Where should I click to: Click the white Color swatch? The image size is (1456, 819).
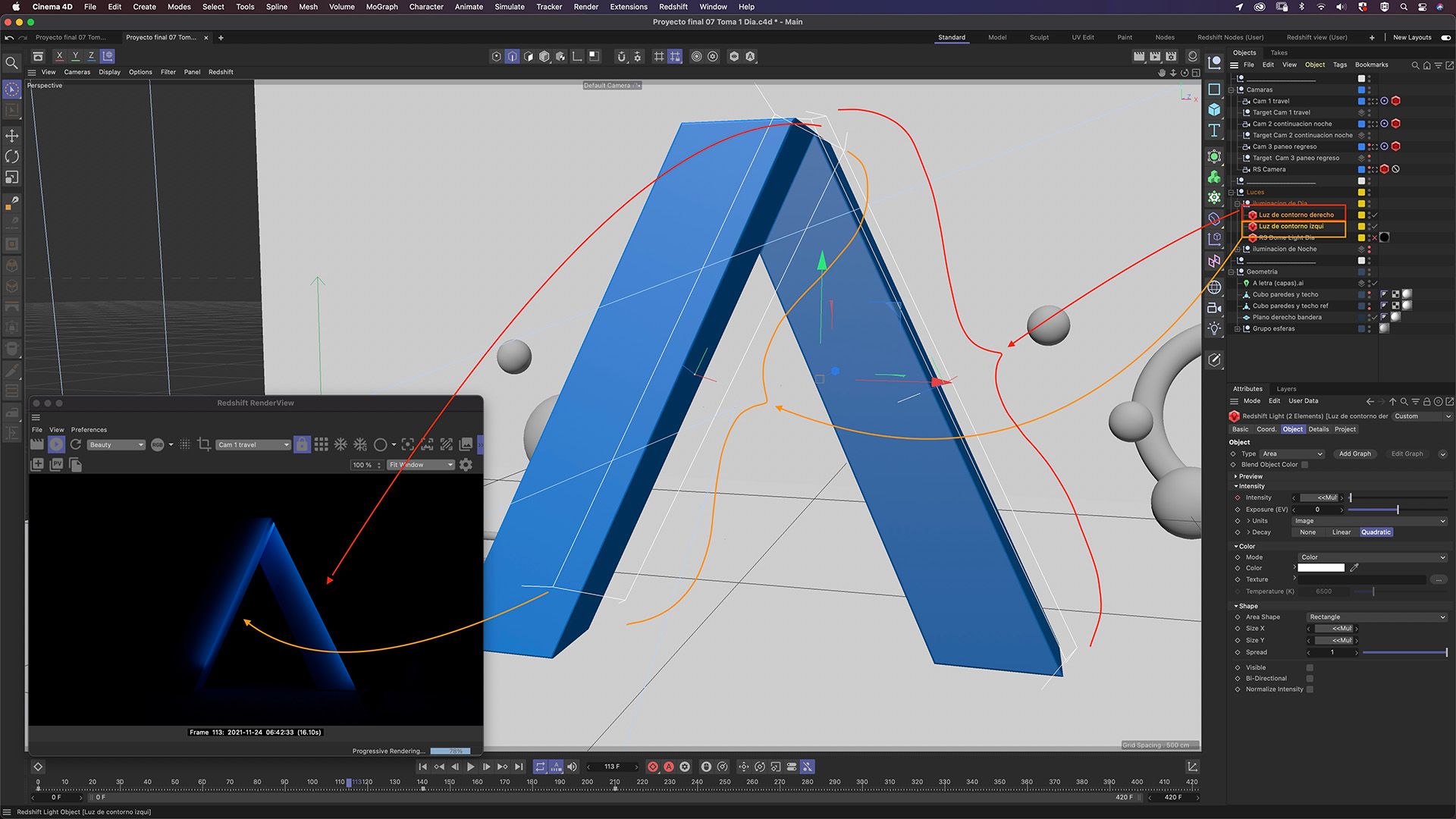1320,568
